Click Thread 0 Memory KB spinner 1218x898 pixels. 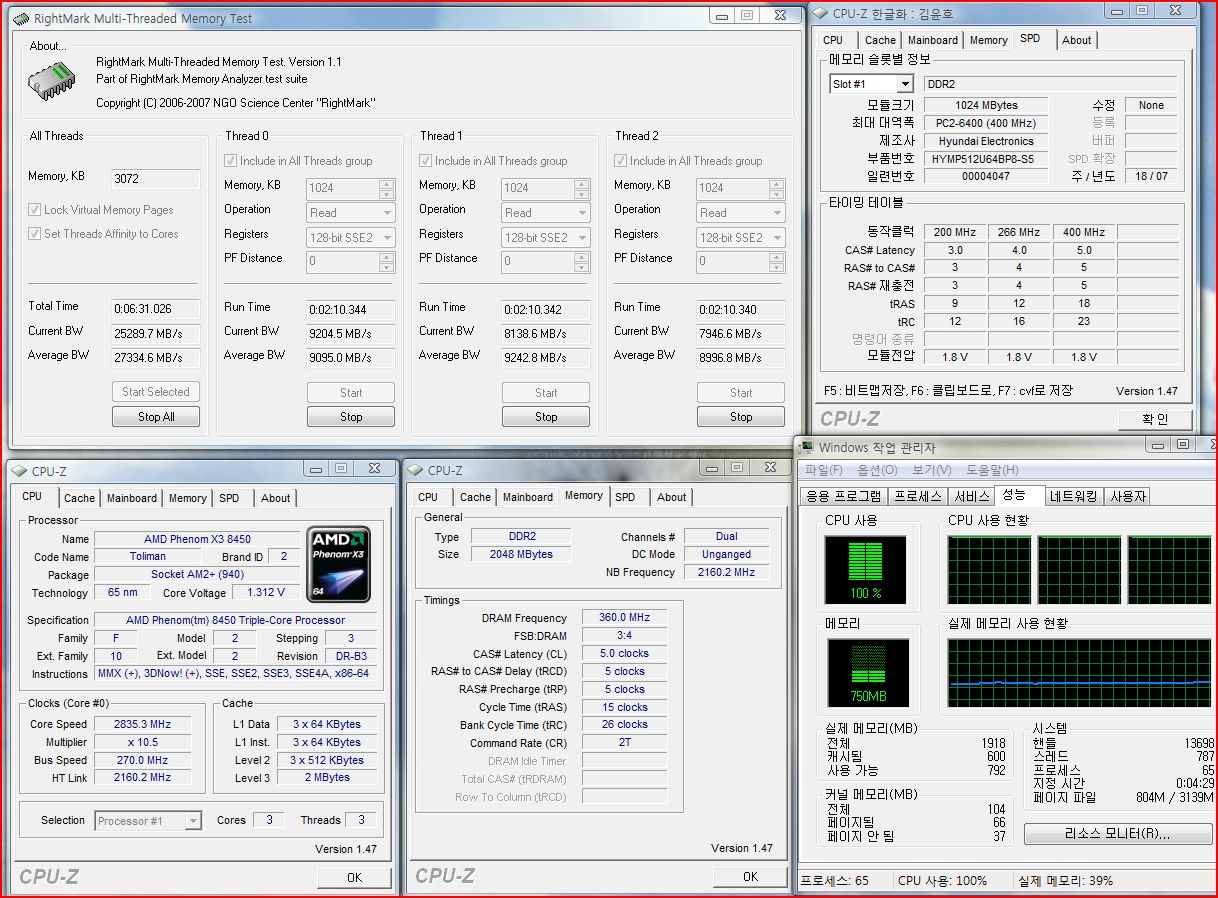387,187
